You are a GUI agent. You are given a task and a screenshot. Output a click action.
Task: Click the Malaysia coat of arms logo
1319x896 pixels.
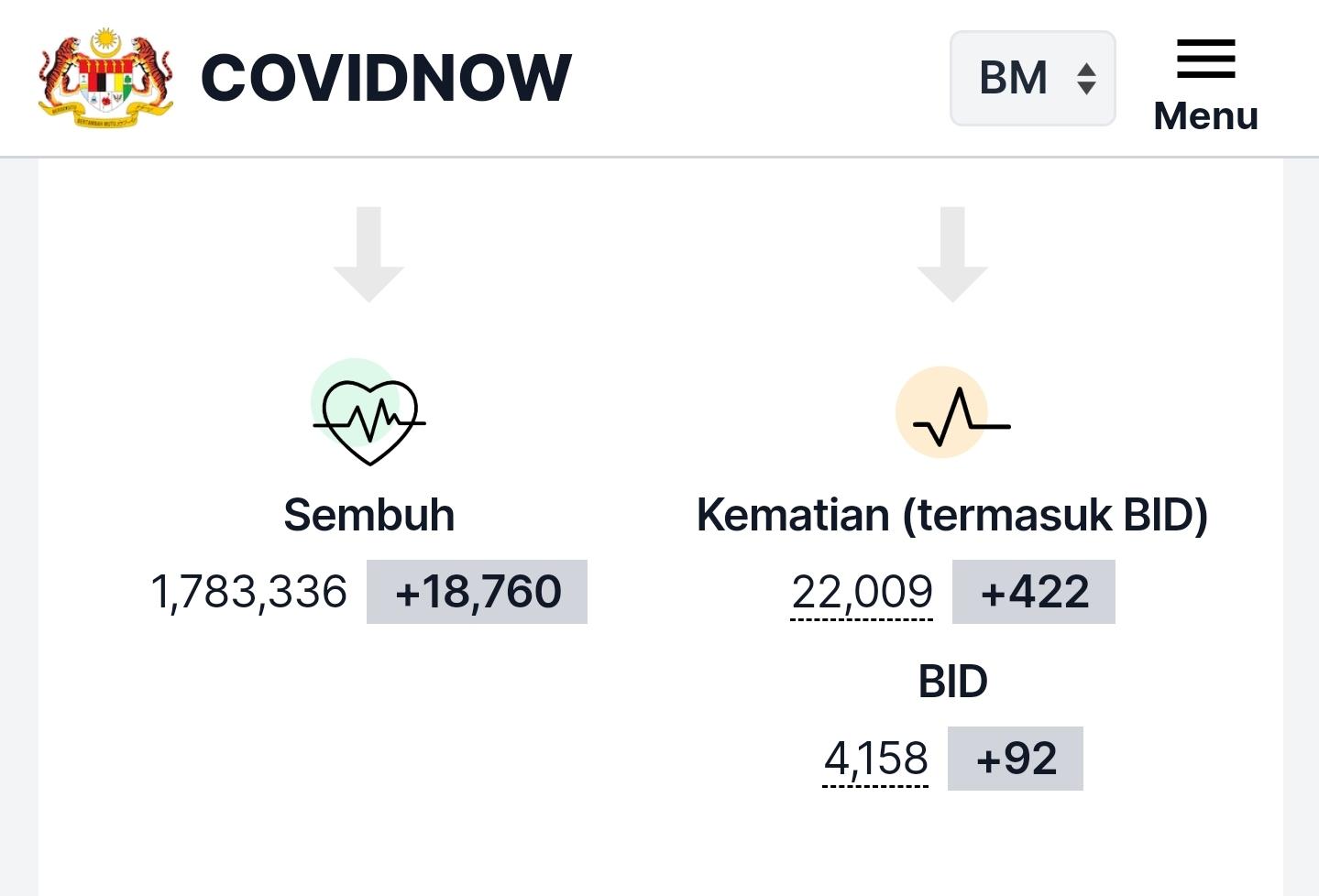point(105,78)
